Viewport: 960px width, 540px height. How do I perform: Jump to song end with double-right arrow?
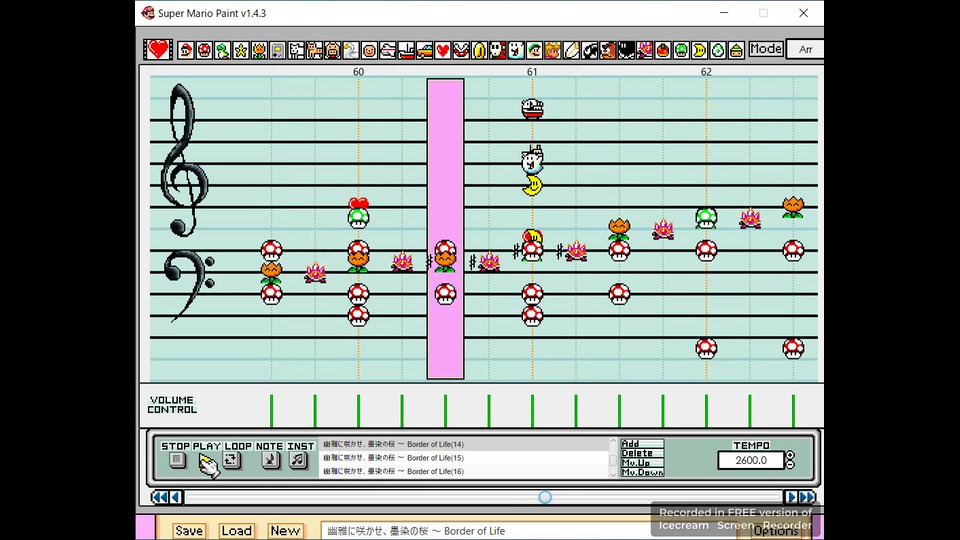pyautogui.click(x=808, y=497)
